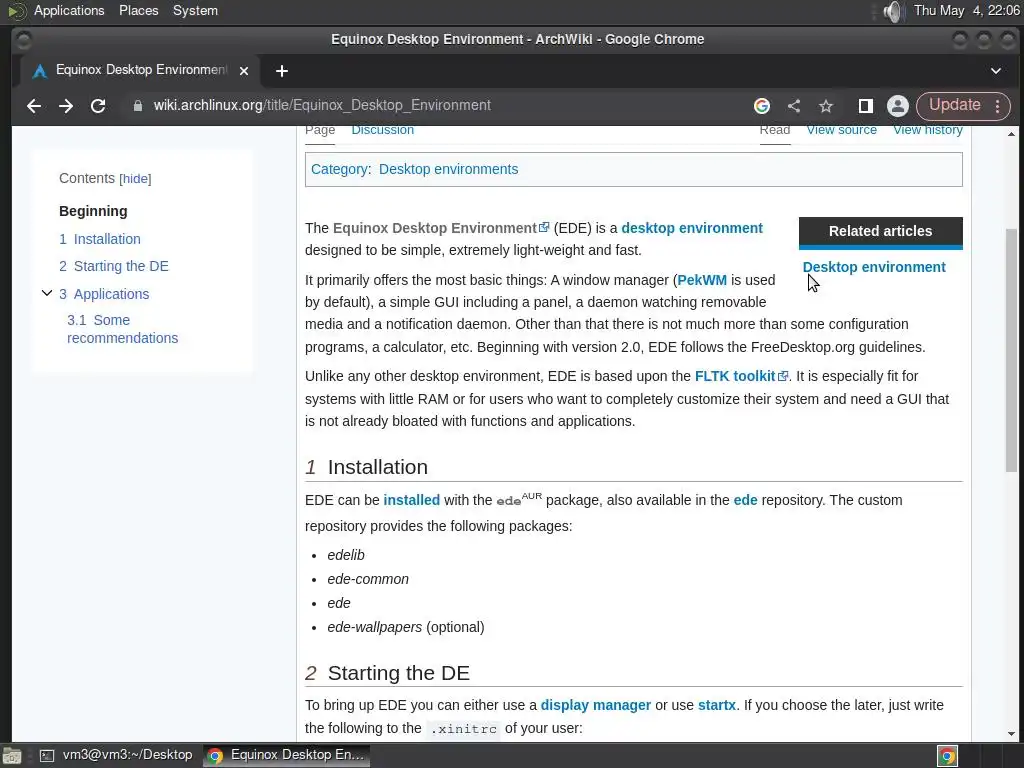Viewport: 1024px width, 768px height.
Task: Go forward to the next page
Action: tap(66, 106)
